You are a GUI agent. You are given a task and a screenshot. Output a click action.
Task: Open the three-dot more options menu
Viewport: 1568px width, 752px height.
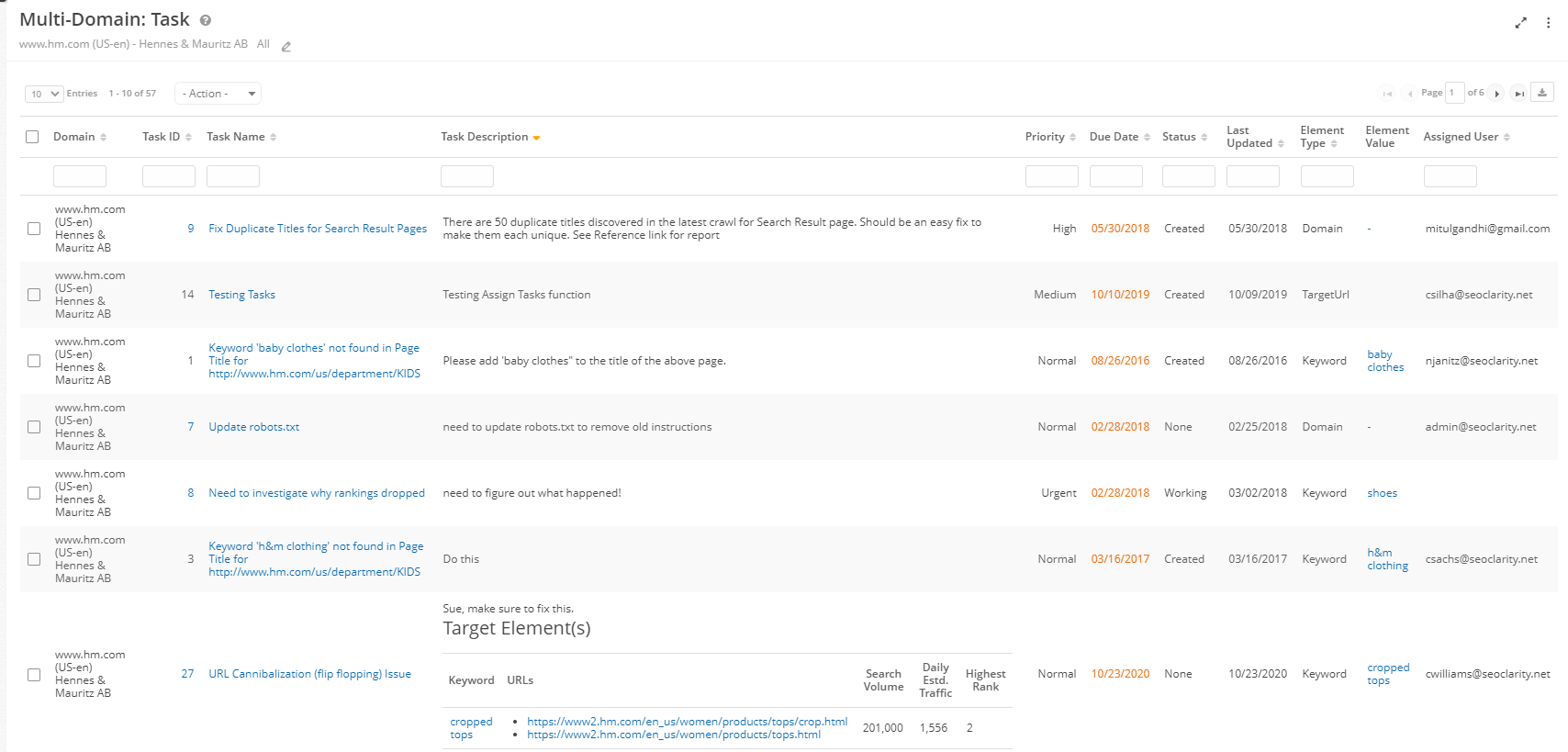pos(1548,23)
